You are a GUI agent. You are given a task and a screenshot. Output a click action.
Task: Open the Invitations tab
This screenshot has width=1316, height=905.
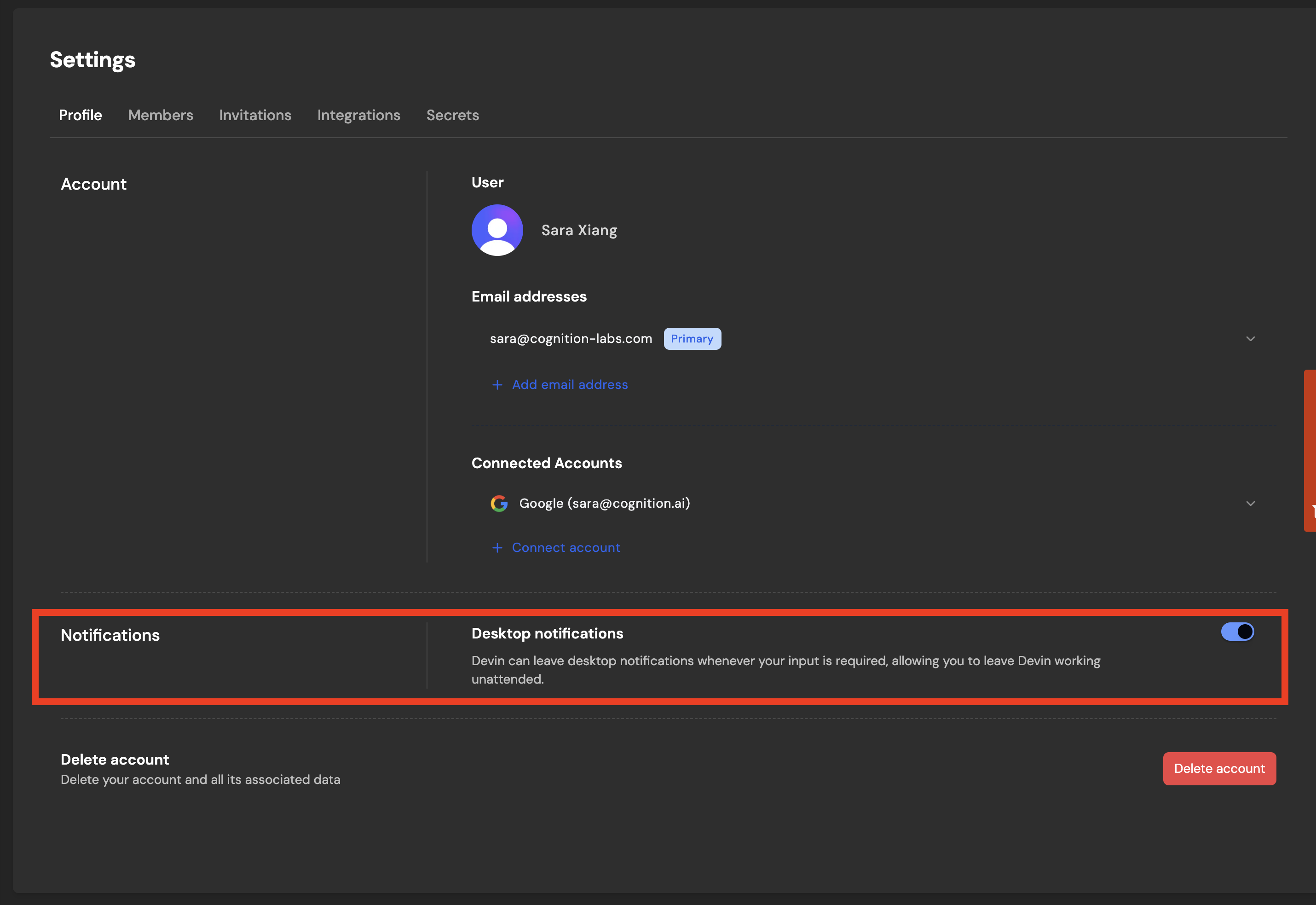click(255, 115)
